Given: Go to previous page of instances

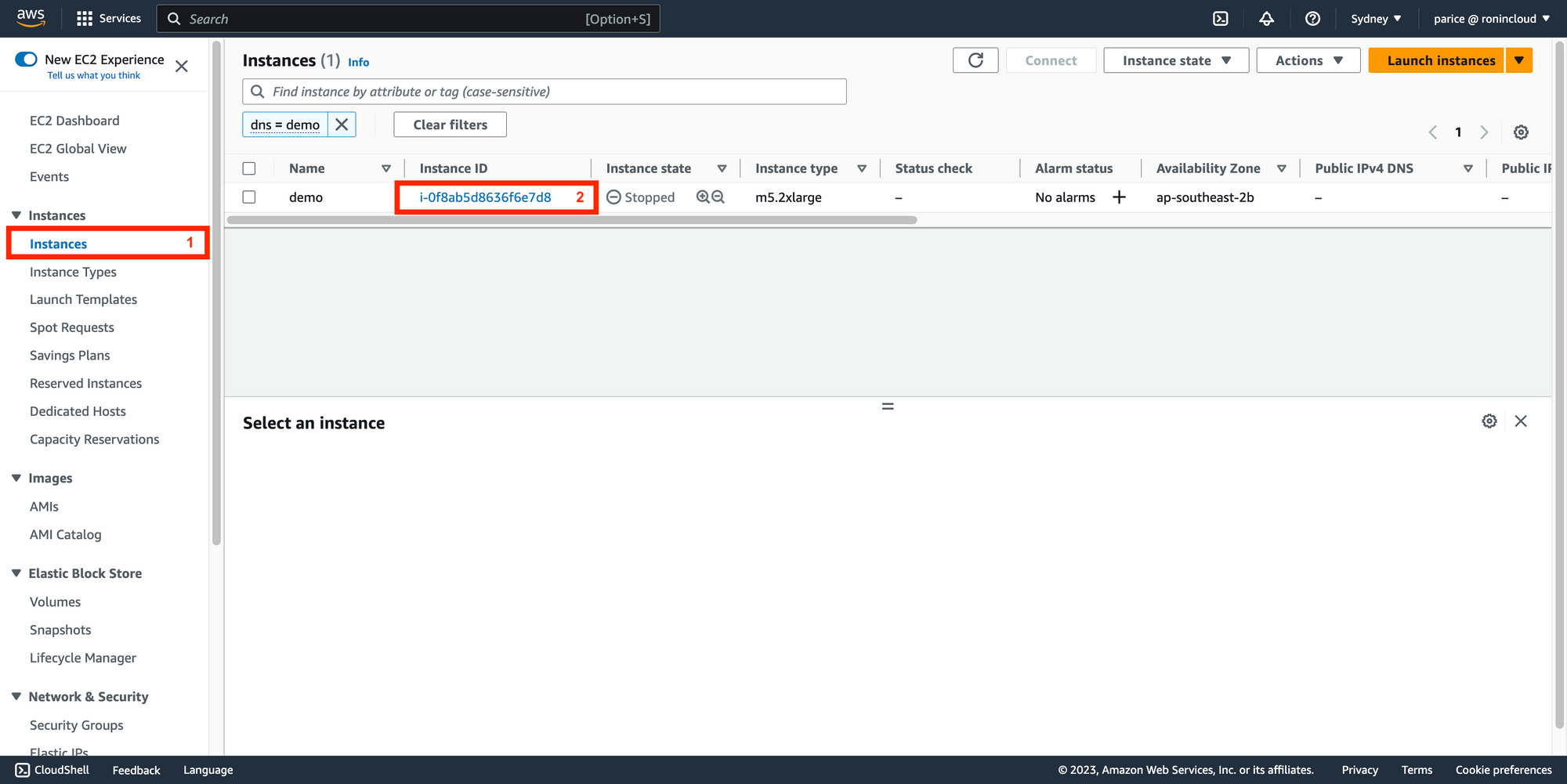Looking at the screenshot, I should pyautogui.click(x=1432, y=132).
